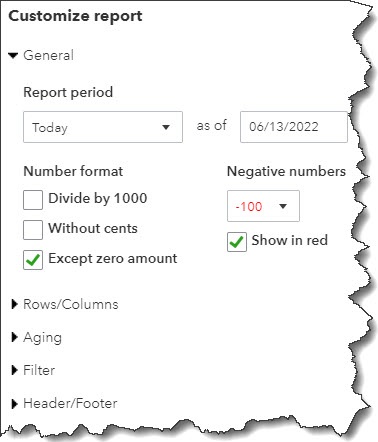The height and width of the screenshot is (442, 378).
Task: Expand the Filter section triangle
Action: tap(14, 370)
